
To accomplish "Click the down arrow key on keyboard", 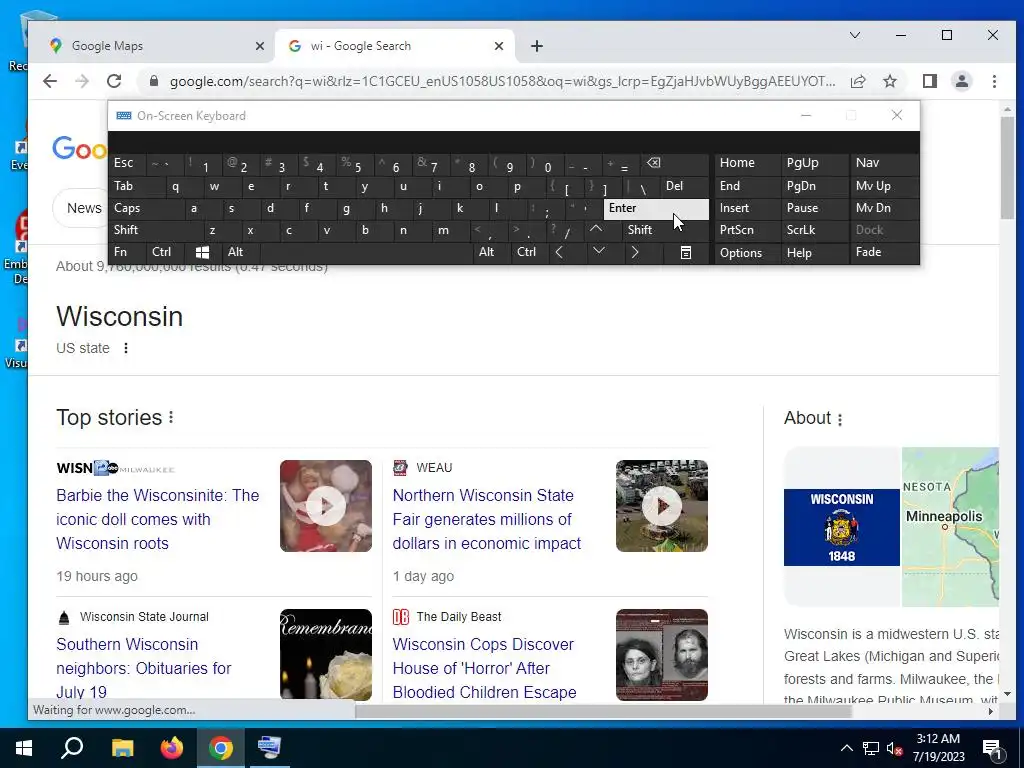I will [x=598, y=251].
